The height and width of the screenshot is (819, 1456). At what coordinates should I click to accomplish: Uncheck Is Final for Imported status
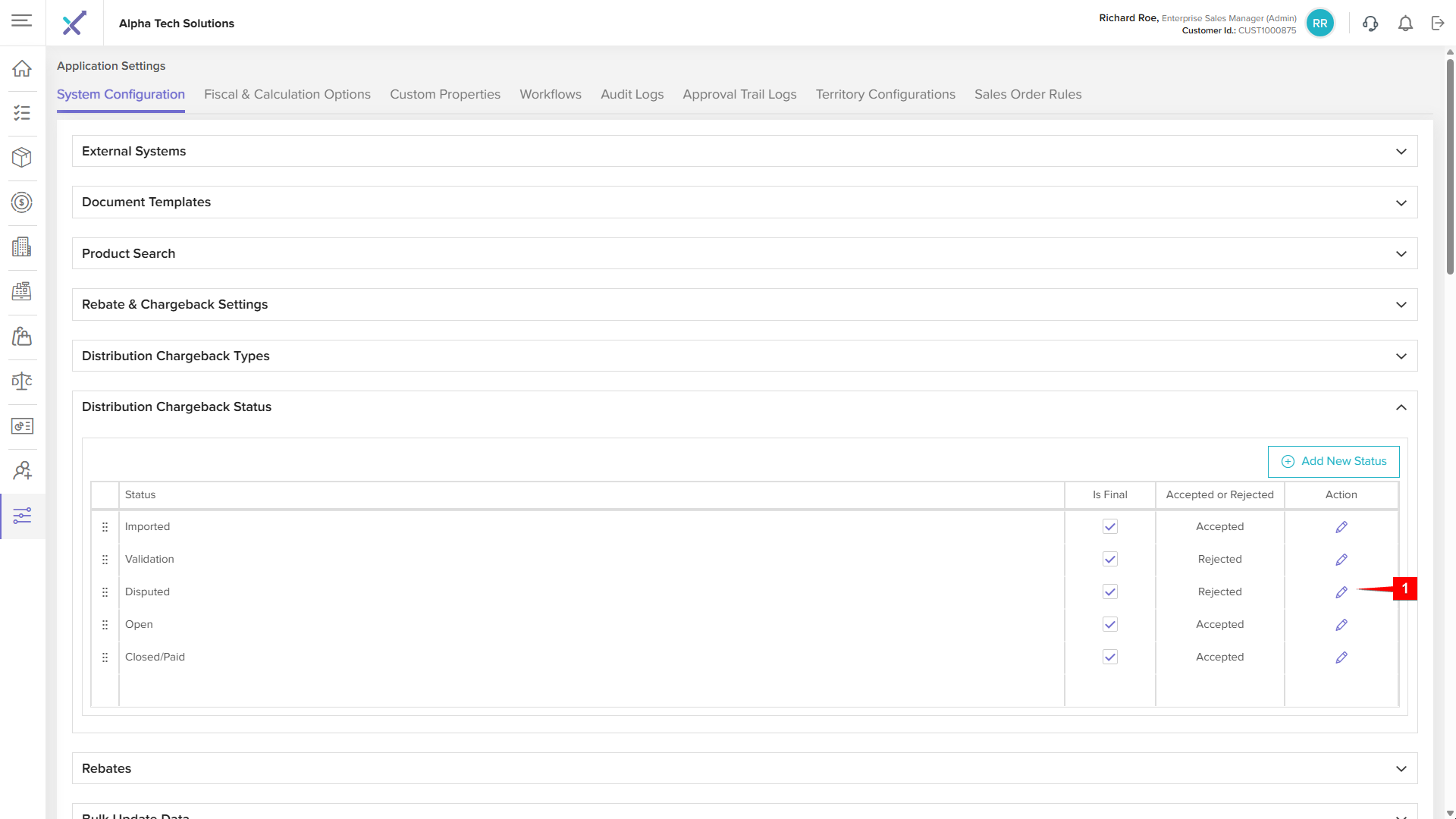(x=1109, y=527)
